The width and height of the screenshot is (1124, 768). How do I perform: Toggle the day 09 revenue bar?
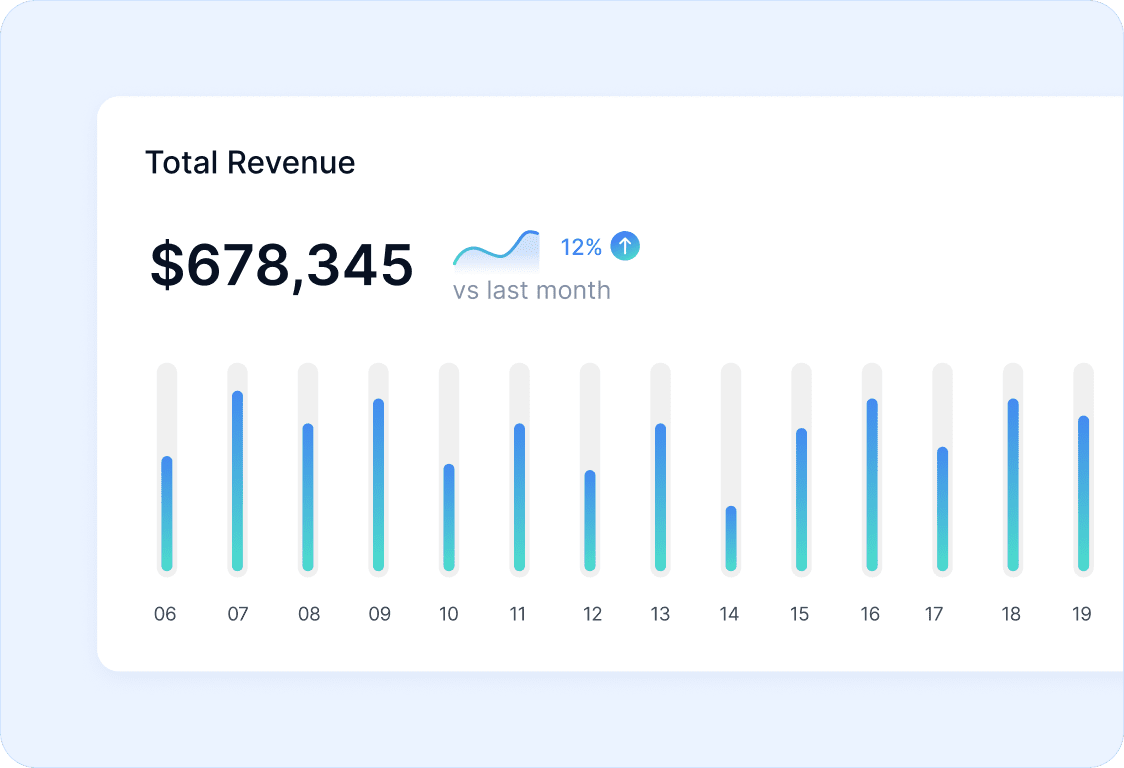(x=378, y=485)
